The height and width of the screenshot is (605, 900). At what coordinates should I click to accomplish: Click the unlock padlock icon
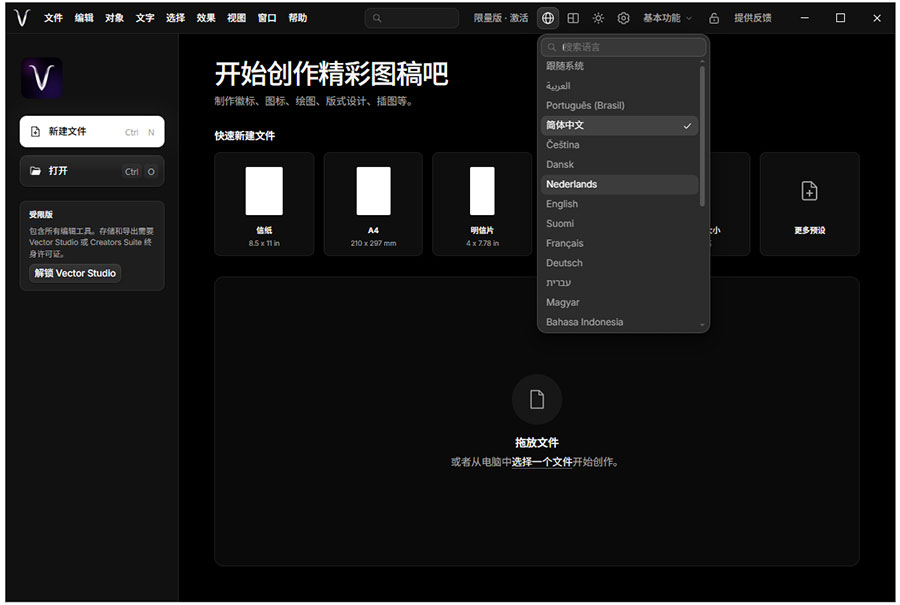[713, 18]
